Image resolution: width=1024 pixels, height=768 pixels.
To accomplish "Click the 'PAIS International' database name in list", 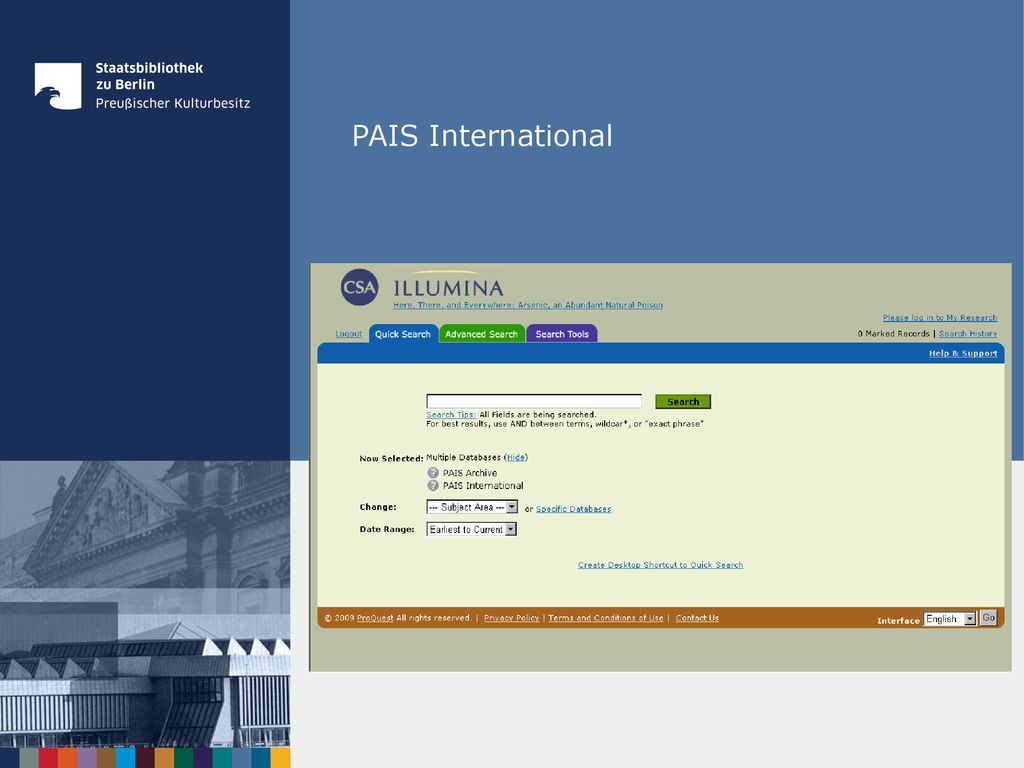I will click(x=483, y=485).
